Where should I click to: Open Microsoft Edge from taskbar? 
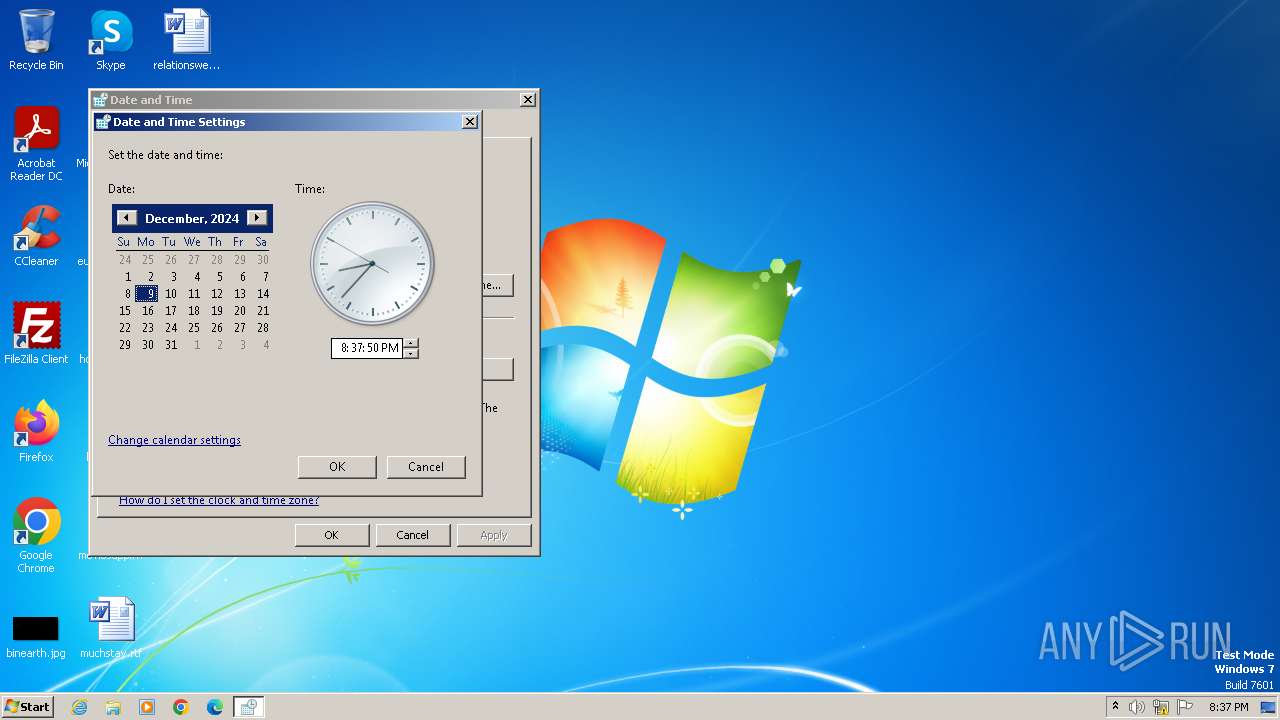click(x=215, y=707)
